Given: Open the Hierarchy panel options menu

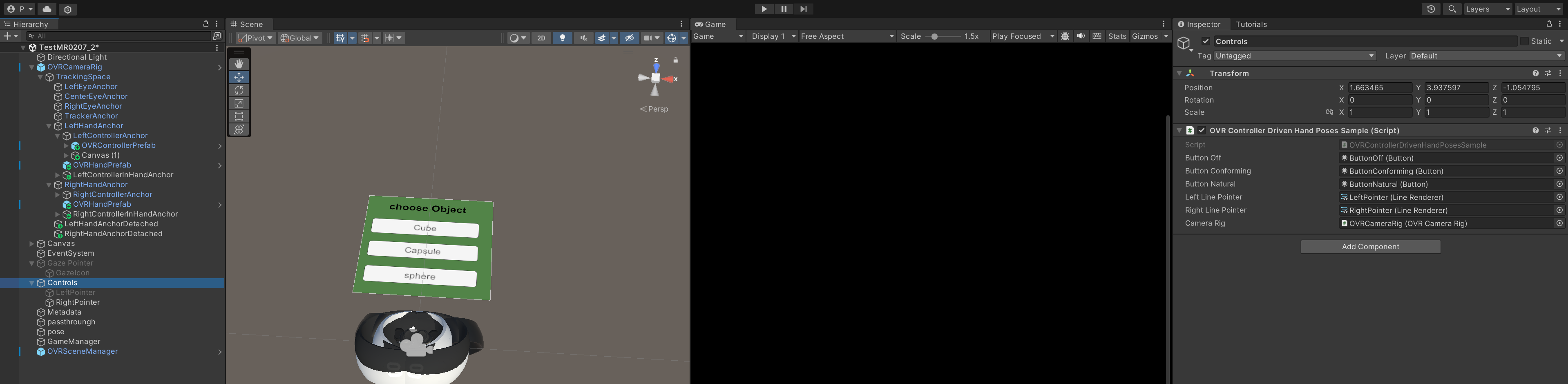Looking at the screenshot, I should pyautogui.click(x=217, y=24).
